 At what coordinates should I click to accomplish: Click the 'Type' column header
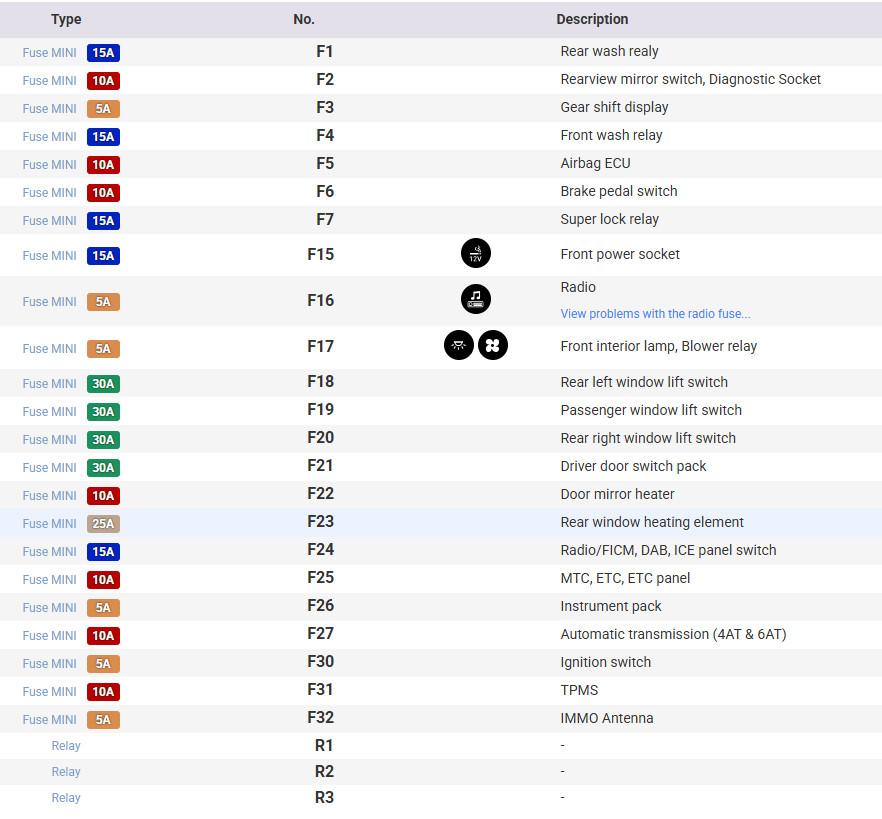[66, 19]
